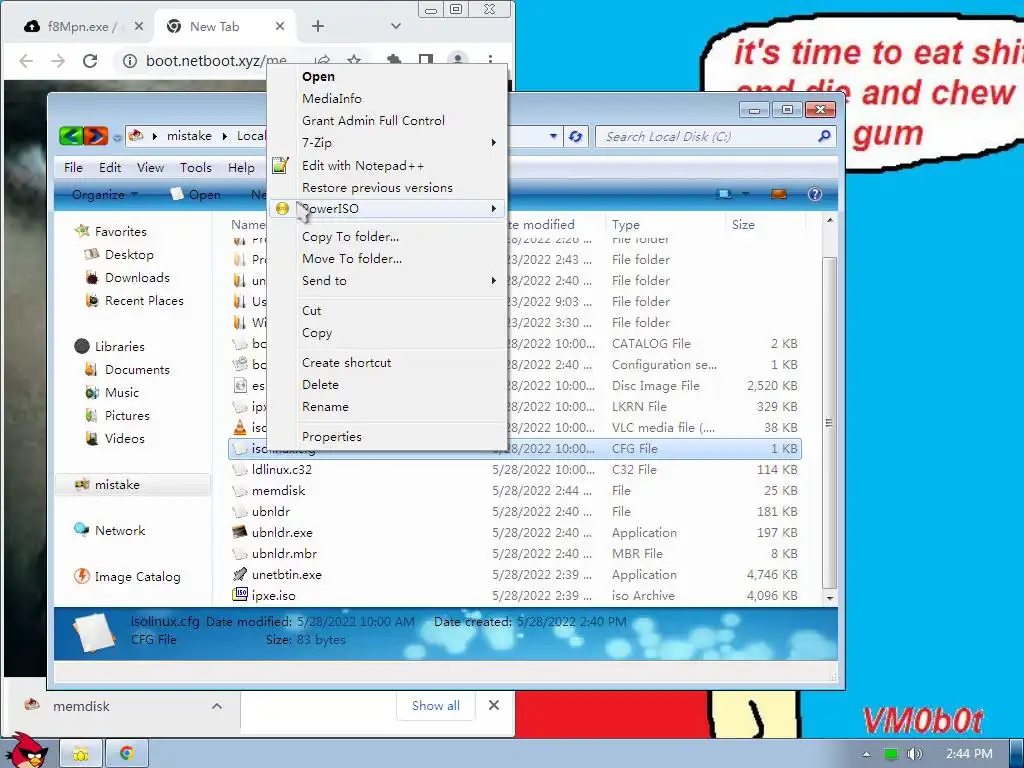Open the file explorer taskbar icon
The width and height of the screenshot is (1024, 768).
point(81,754)
